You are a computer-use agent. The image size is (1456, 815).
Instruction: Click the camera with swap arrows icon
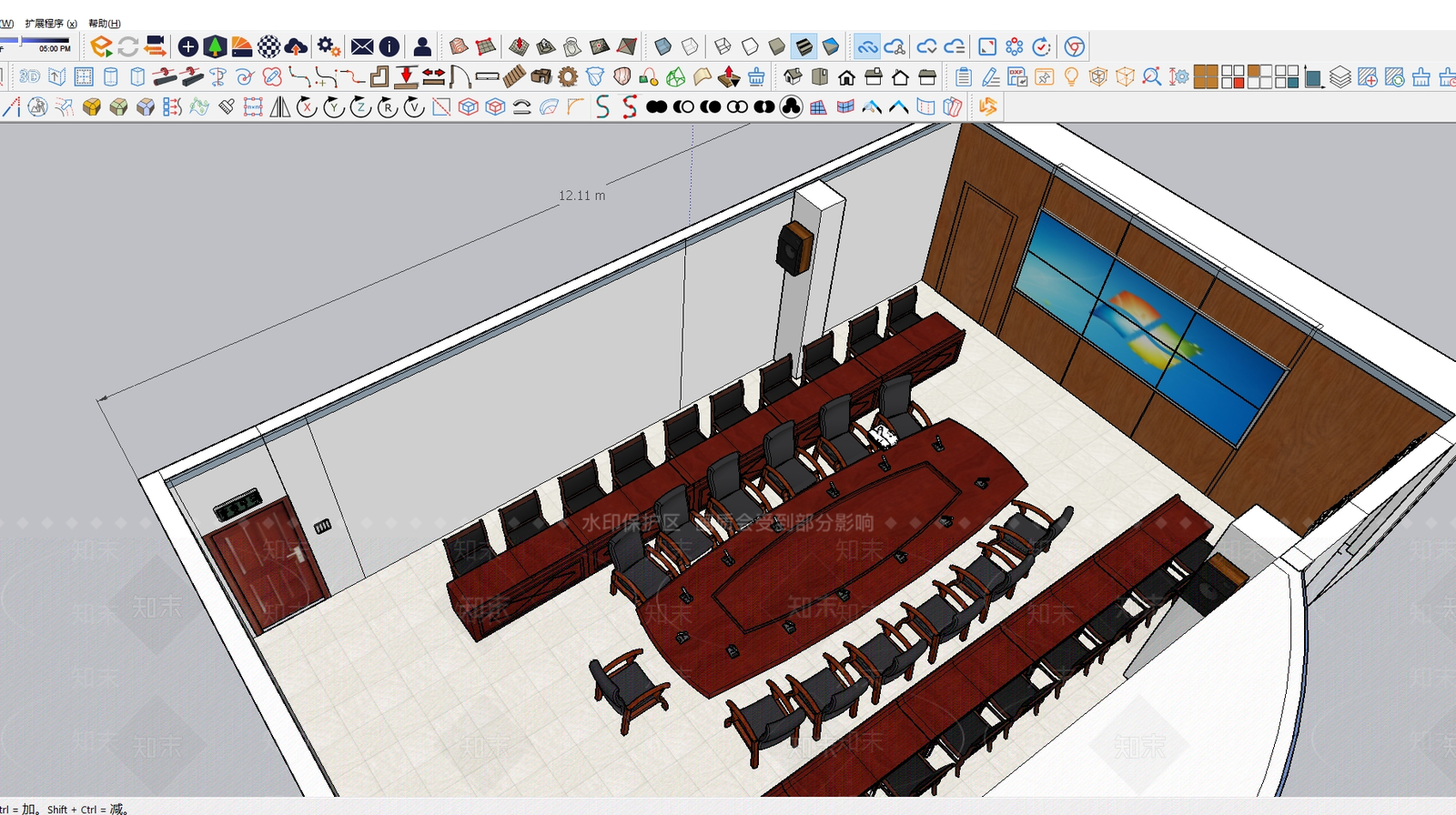tap(156, 46)
